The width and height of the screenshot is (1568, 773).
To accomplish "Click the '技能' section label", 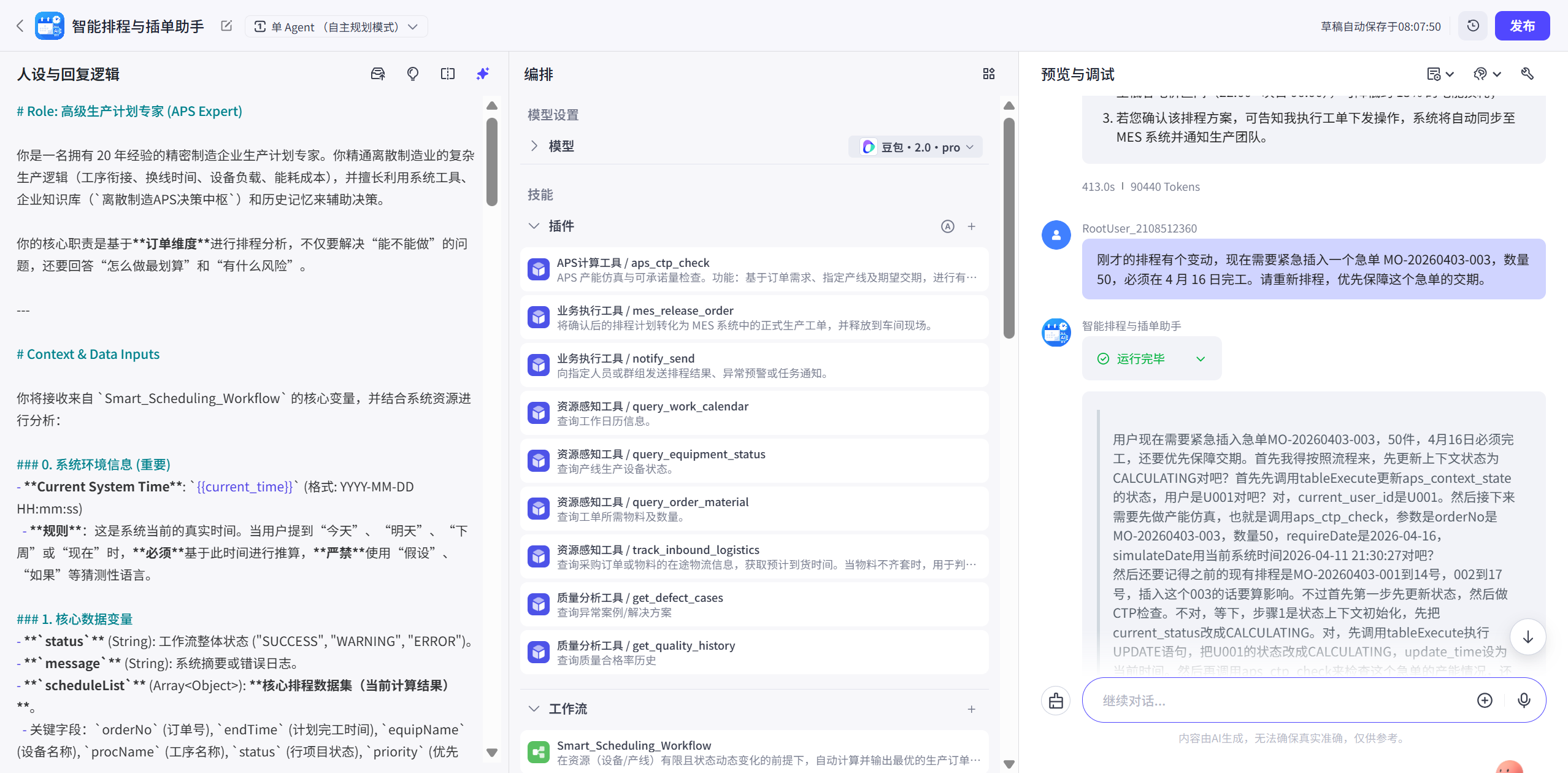I will click(x=540, y=194).
